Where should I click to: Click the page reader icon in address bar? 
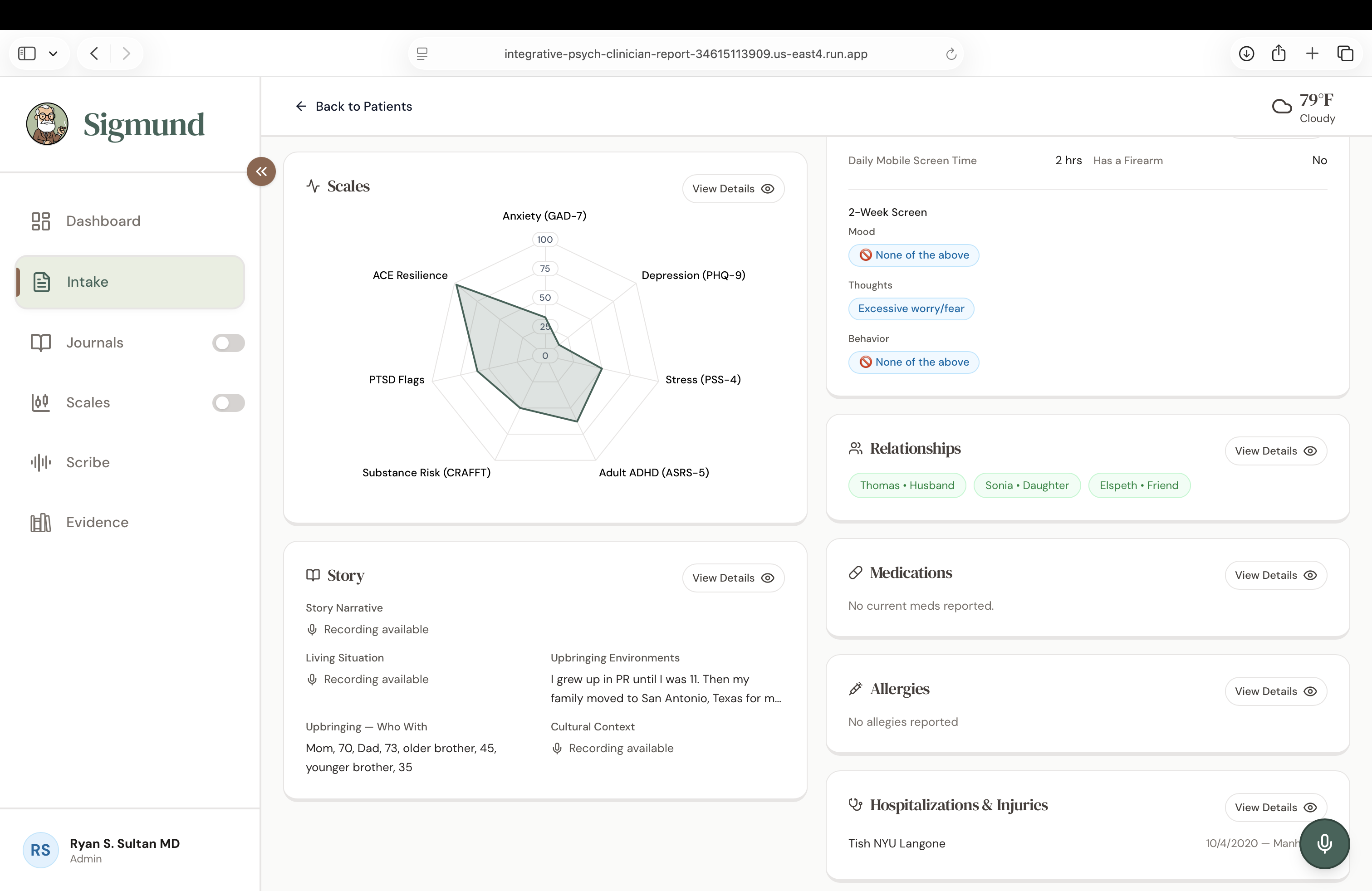(x=422, y=54)
